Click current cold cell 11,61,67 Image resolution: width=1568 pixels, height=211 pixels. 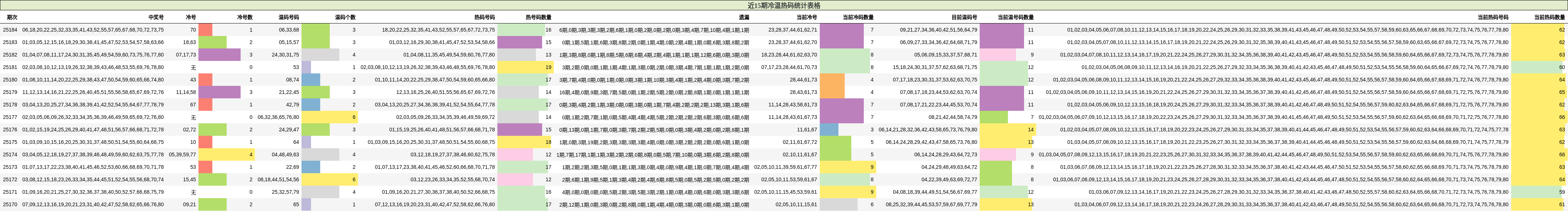coord(807,129)
